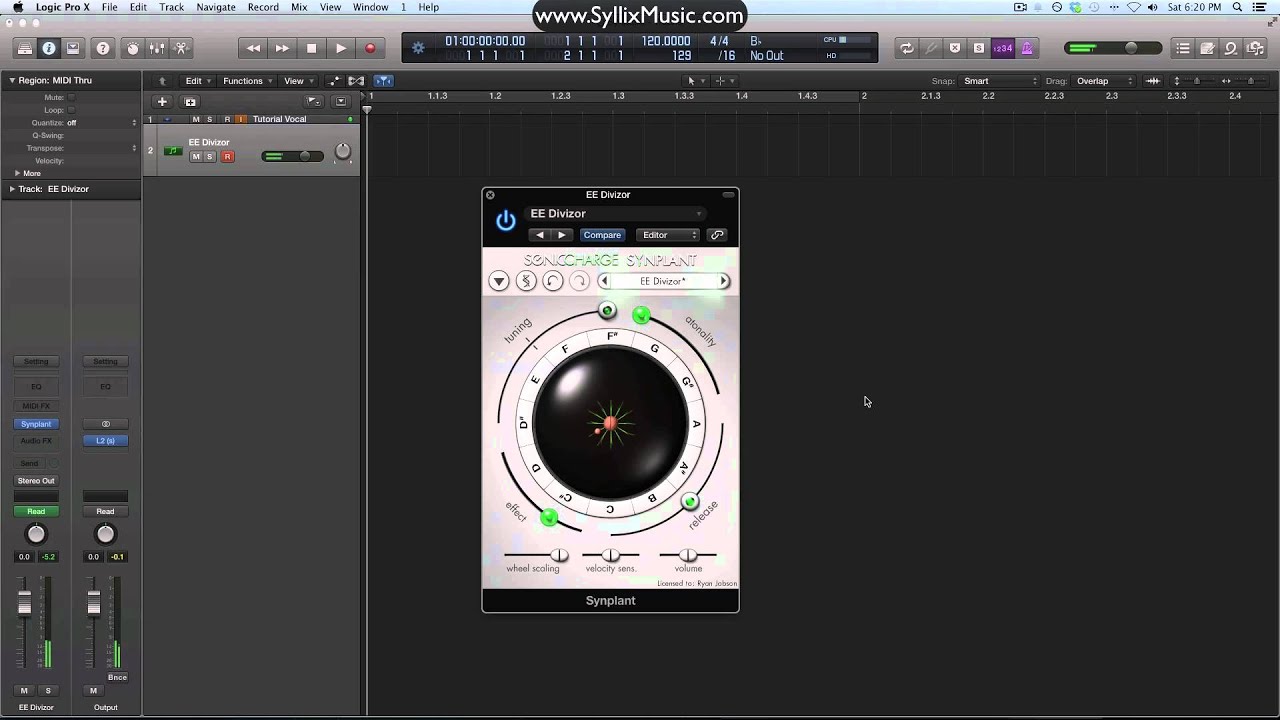The height and width of the screenshot is (720, 1280).
Task: Enable the region Loop checkbox
Action: tap(70, 110)
